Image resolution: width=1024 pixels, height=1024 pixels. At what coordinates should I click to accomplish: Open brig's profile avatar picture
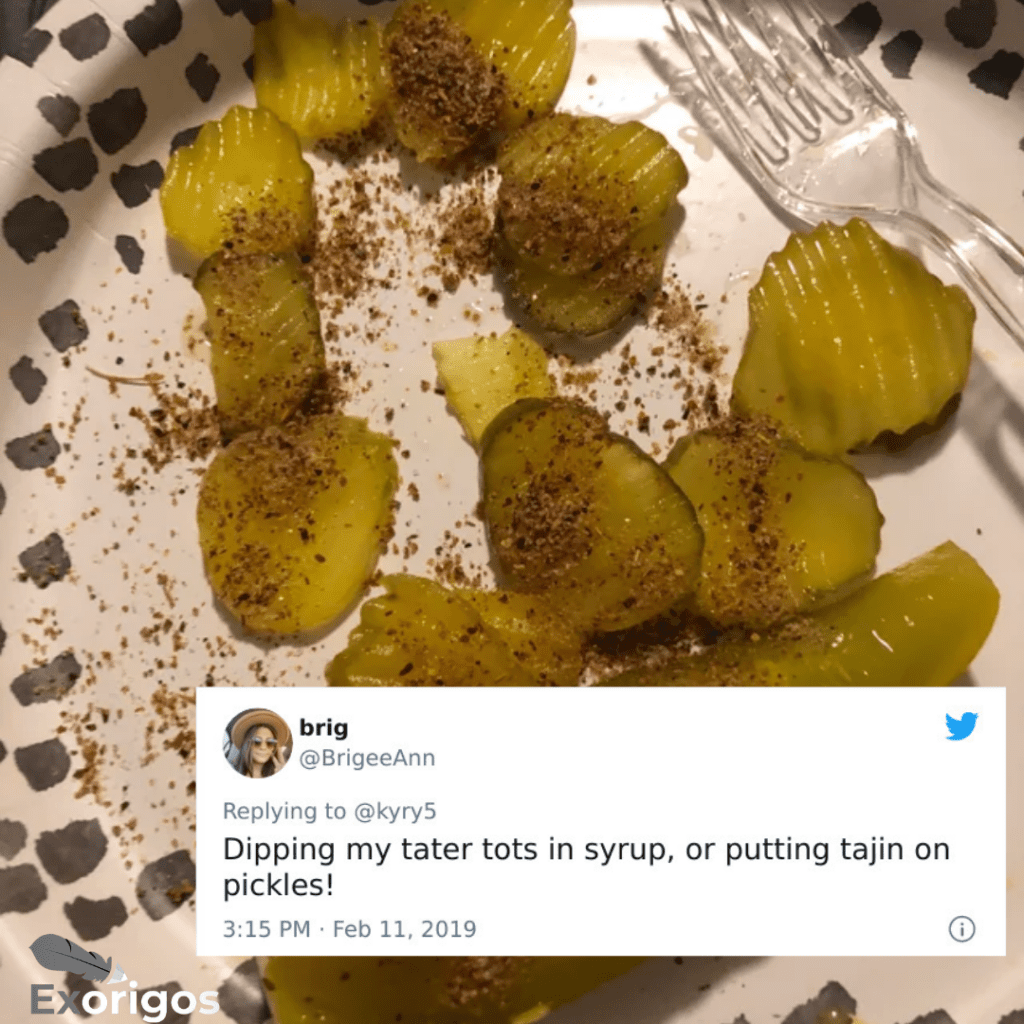point(257,743)
